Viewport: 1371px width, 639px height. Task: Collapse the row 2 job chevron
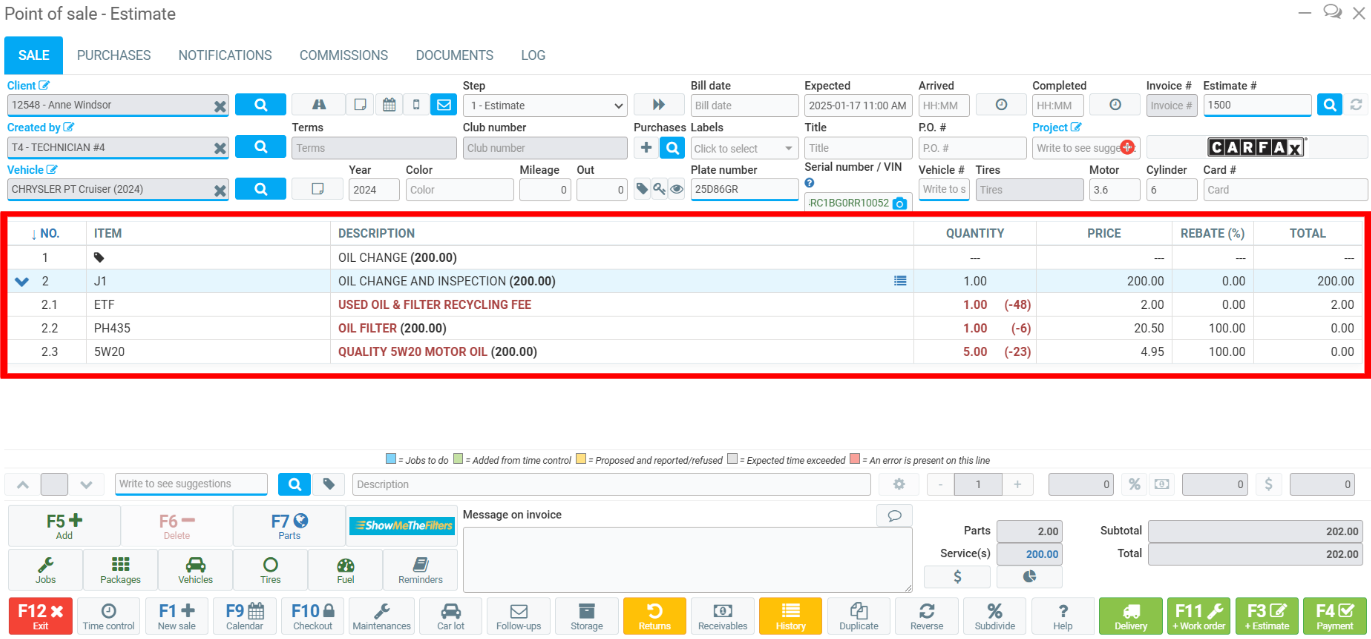pos(22,282)
